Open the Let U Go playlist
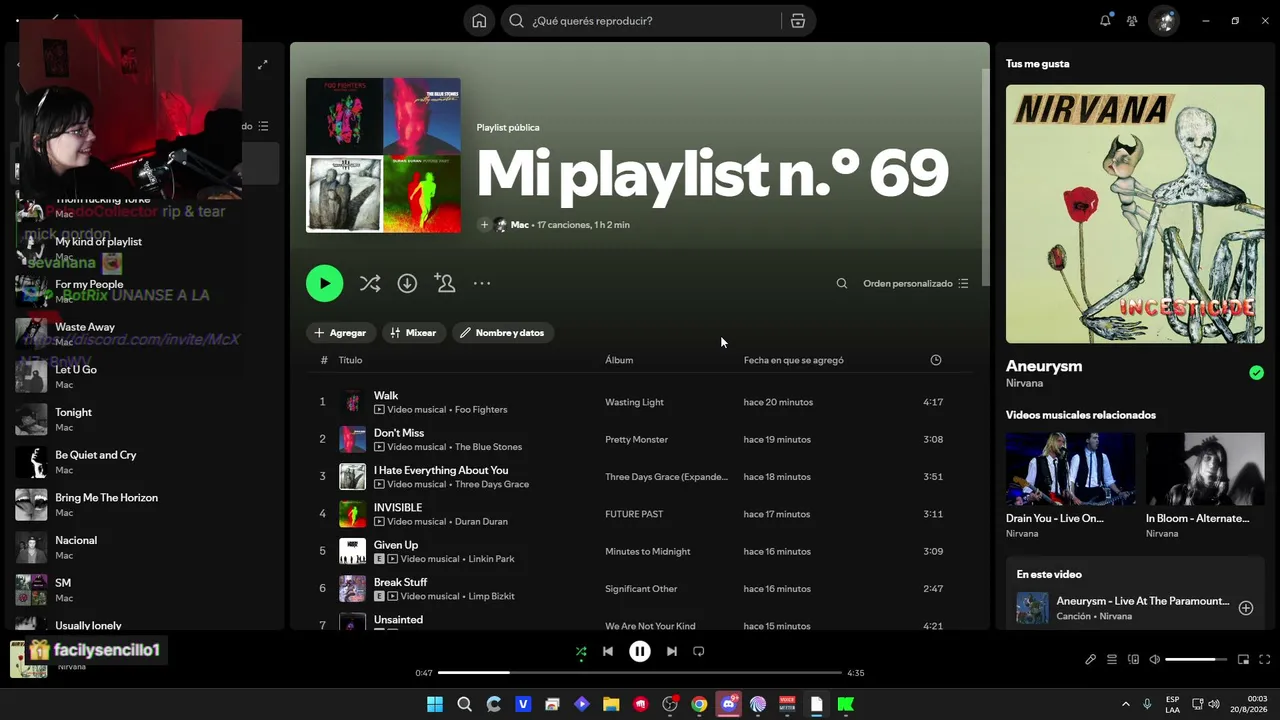The height and width of the screenshot is (720, 1280). tap(146, 377)
